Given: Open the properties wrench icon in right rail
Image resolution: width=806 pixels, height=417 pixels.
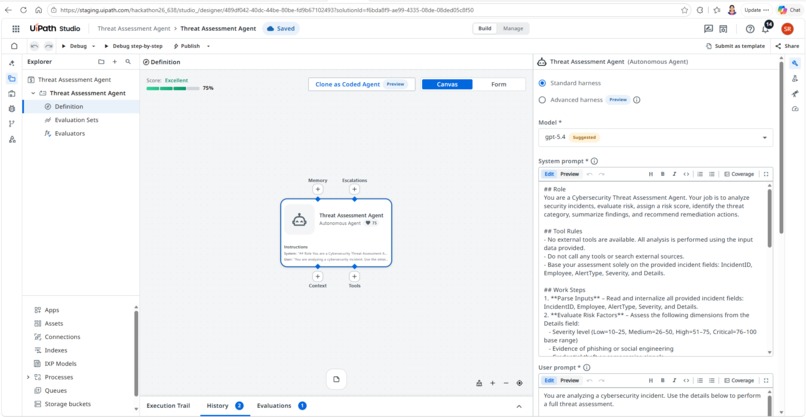Looking at the screenshot, I should [x=795, y=63].
